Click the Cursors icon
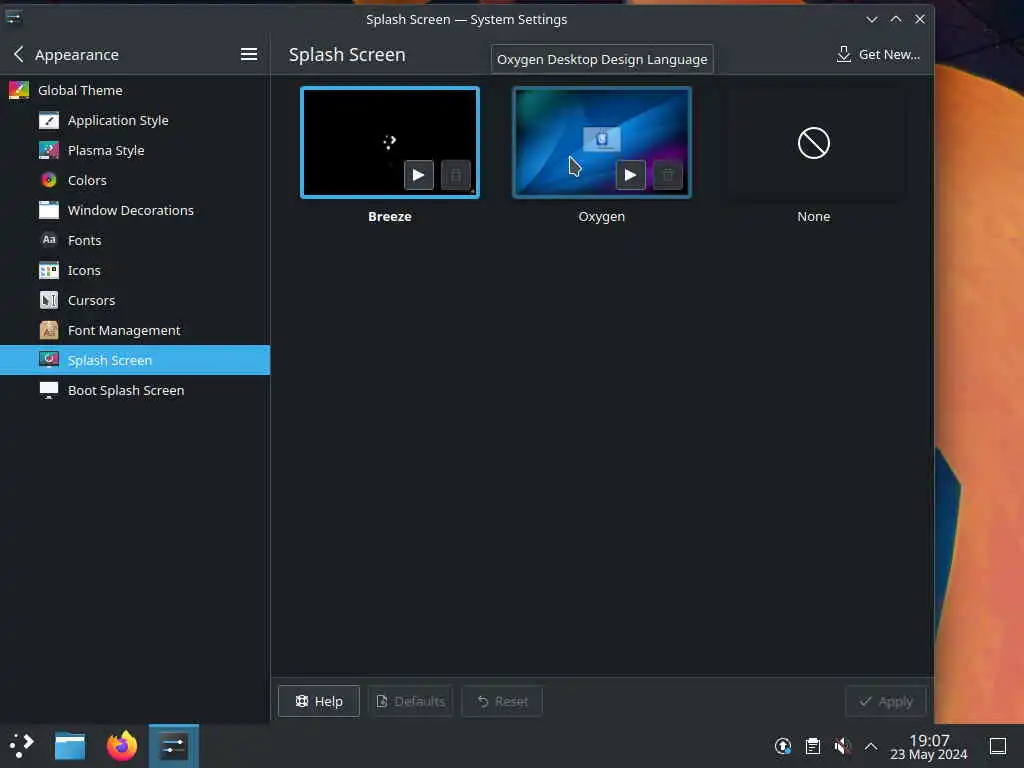1024x768 pixels. click(x=49, y=300)
